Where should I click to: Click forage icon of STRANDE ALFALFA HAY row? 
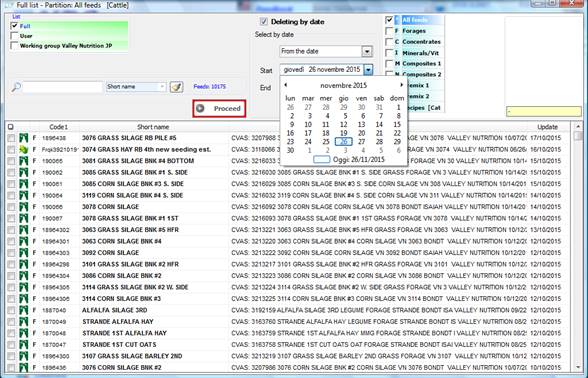click(24, 322)
